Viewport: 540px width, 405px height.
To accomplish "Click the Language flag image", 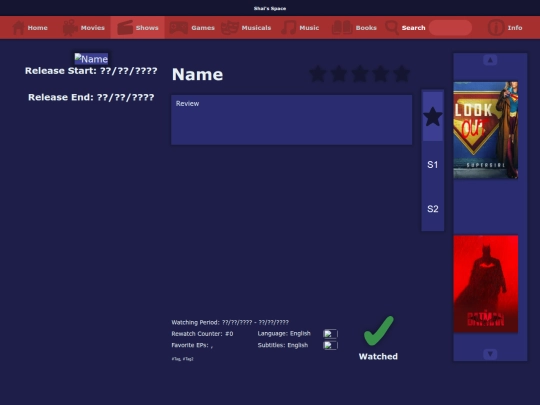I will pos(330,334).
